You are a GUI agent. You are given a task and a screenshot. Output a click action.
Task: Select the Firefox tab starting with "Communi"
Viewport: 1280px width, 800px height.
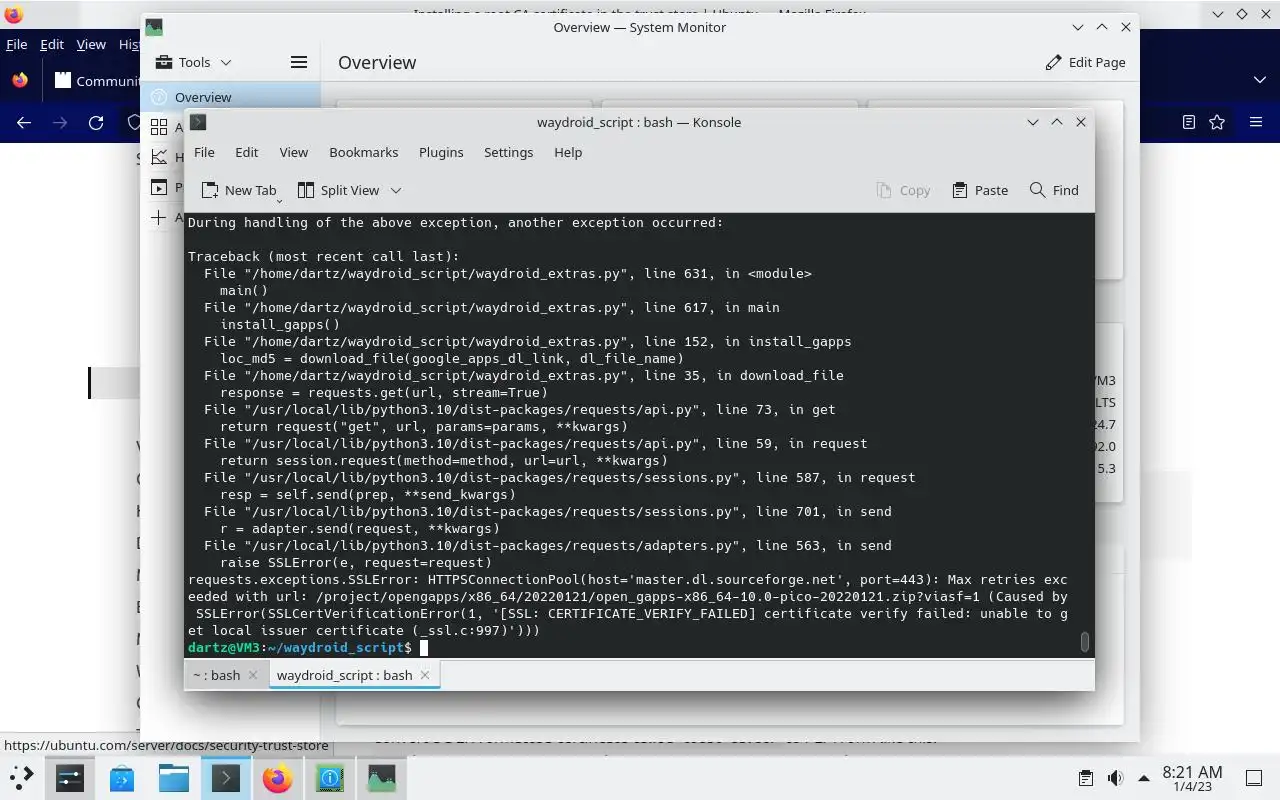click(x=95, y=80)
